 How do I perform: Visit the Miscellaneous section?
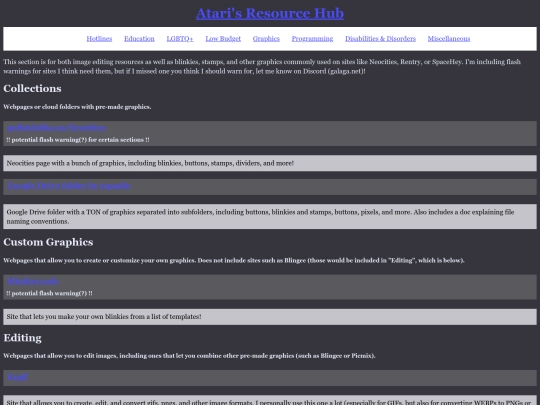449,39
